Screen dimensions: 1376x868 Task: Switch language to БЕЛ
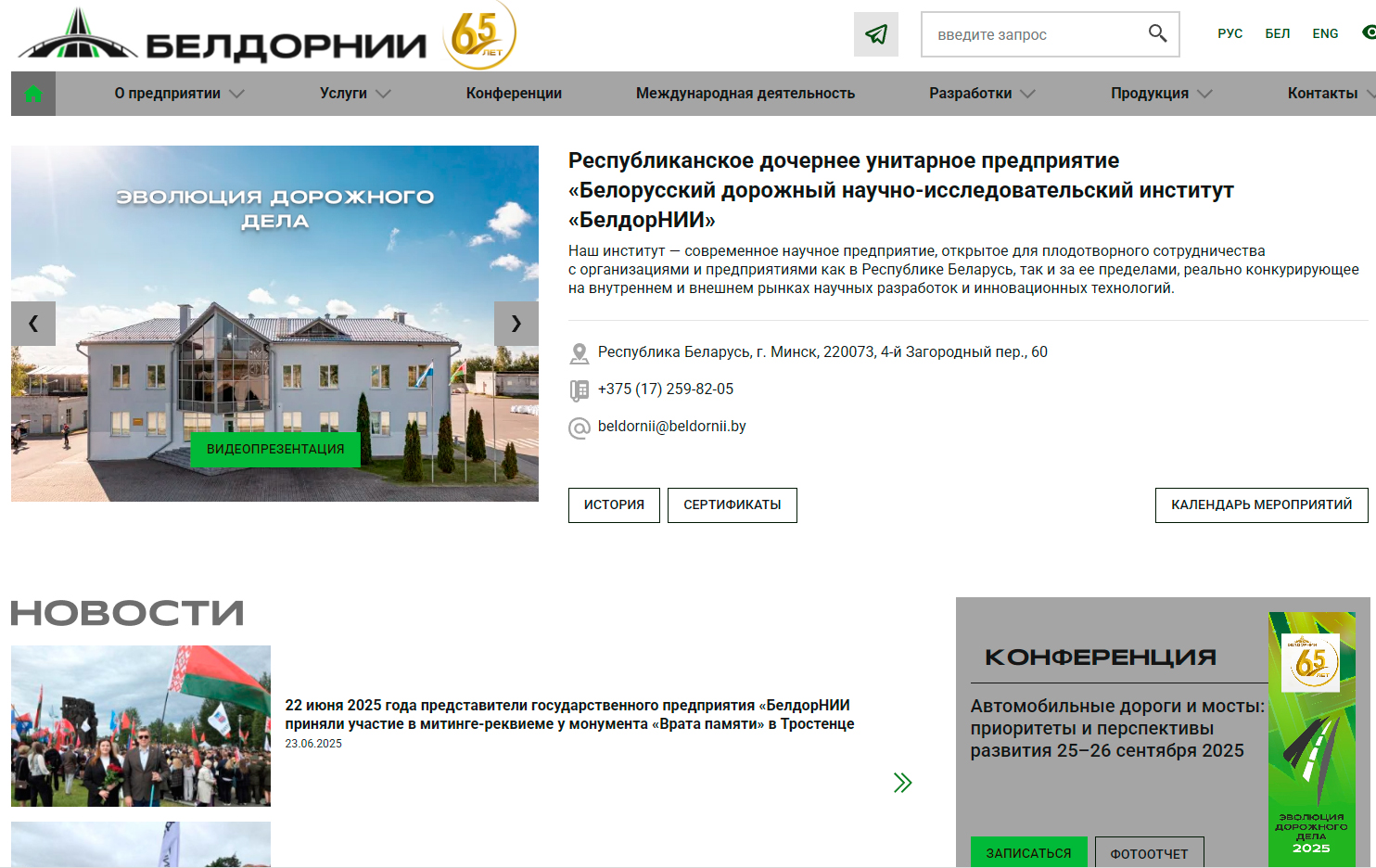point(1278,33)
